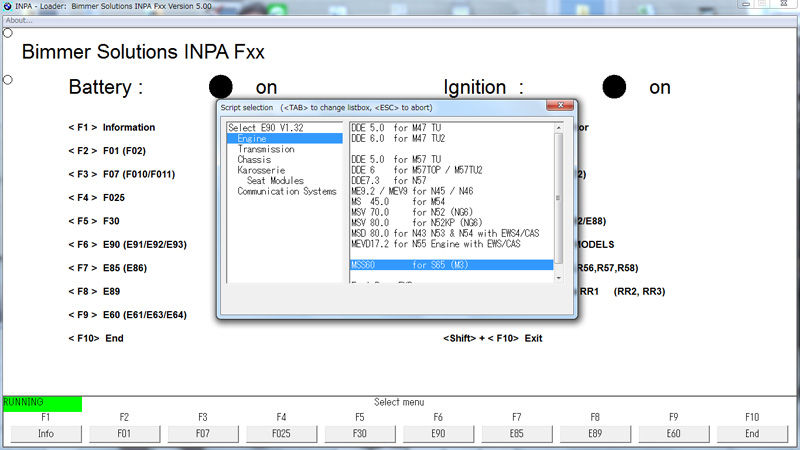
Task: Click the Shift + F10 Exit text
Action: click(493, 338)
